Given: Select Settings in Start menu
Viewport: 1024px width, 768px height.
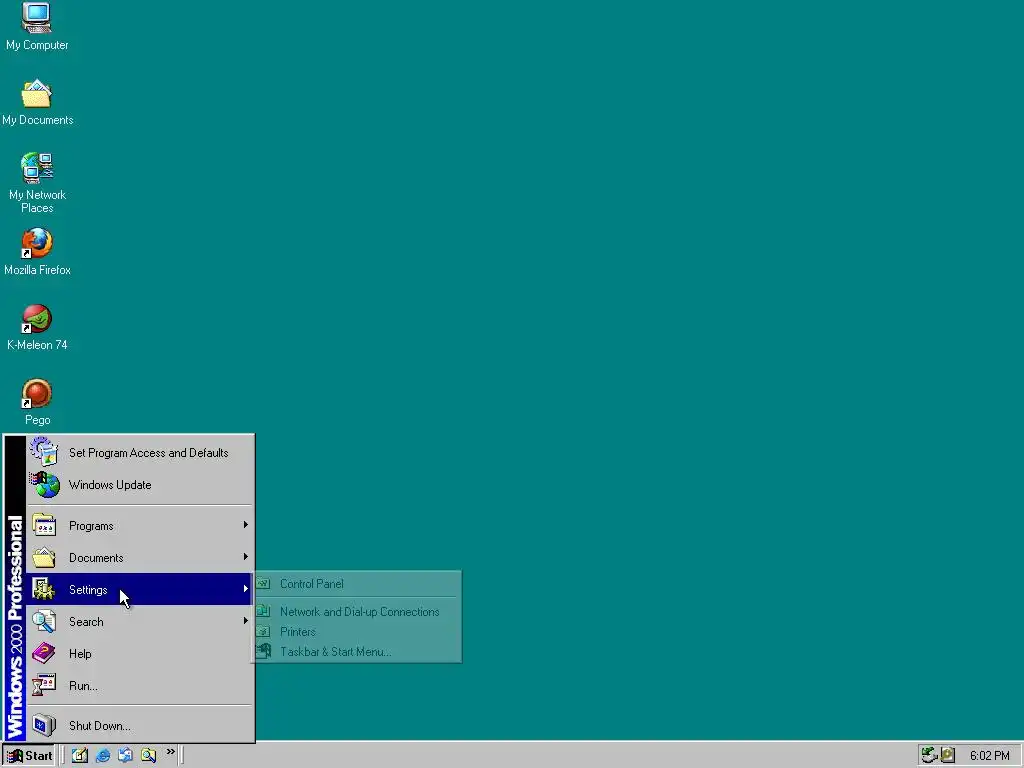Looking at the screenshot, I should click(139, 589).
